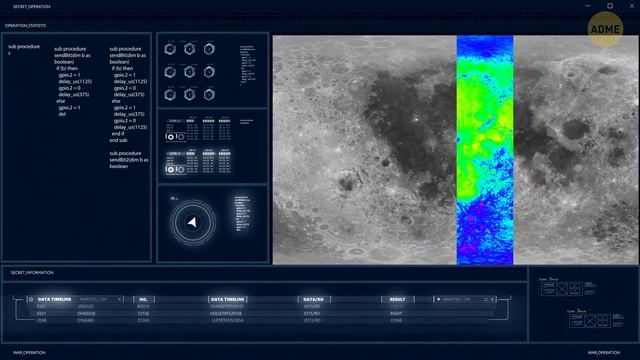Click the 'end if' code line

pos(118,133)
